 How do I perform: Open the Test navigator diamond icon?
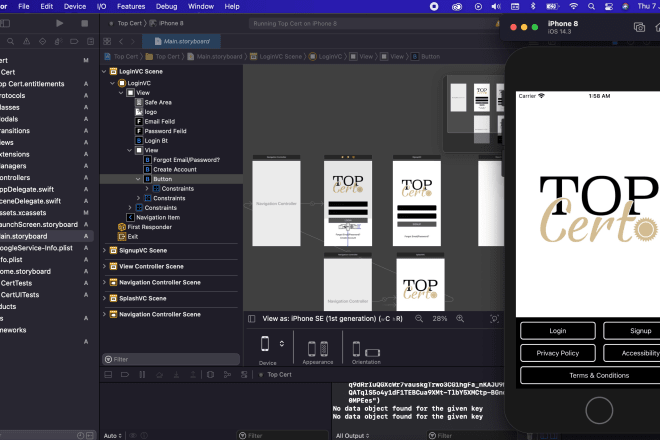tap(43, 41)
